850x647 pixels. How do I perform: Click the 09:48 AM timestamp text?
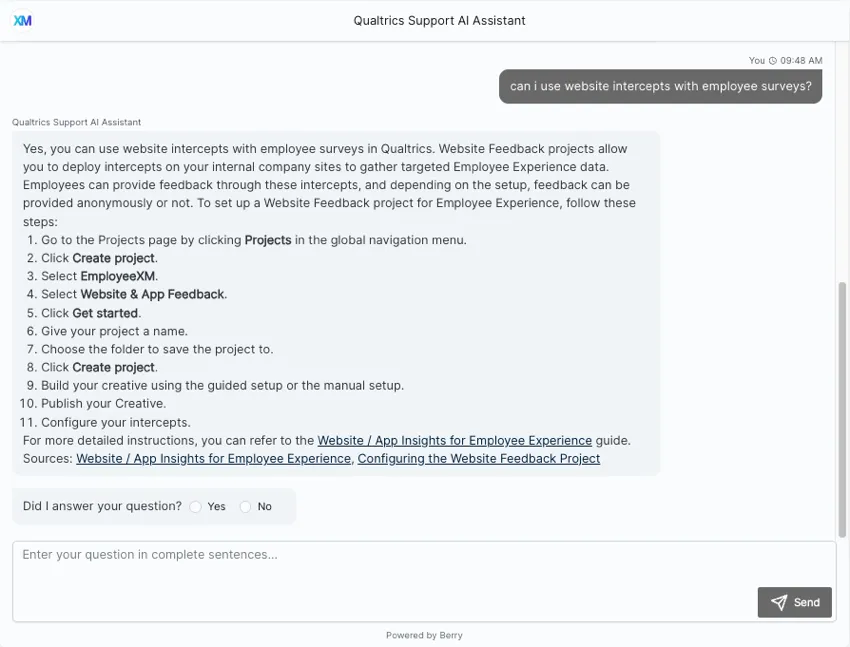(802, 60)
